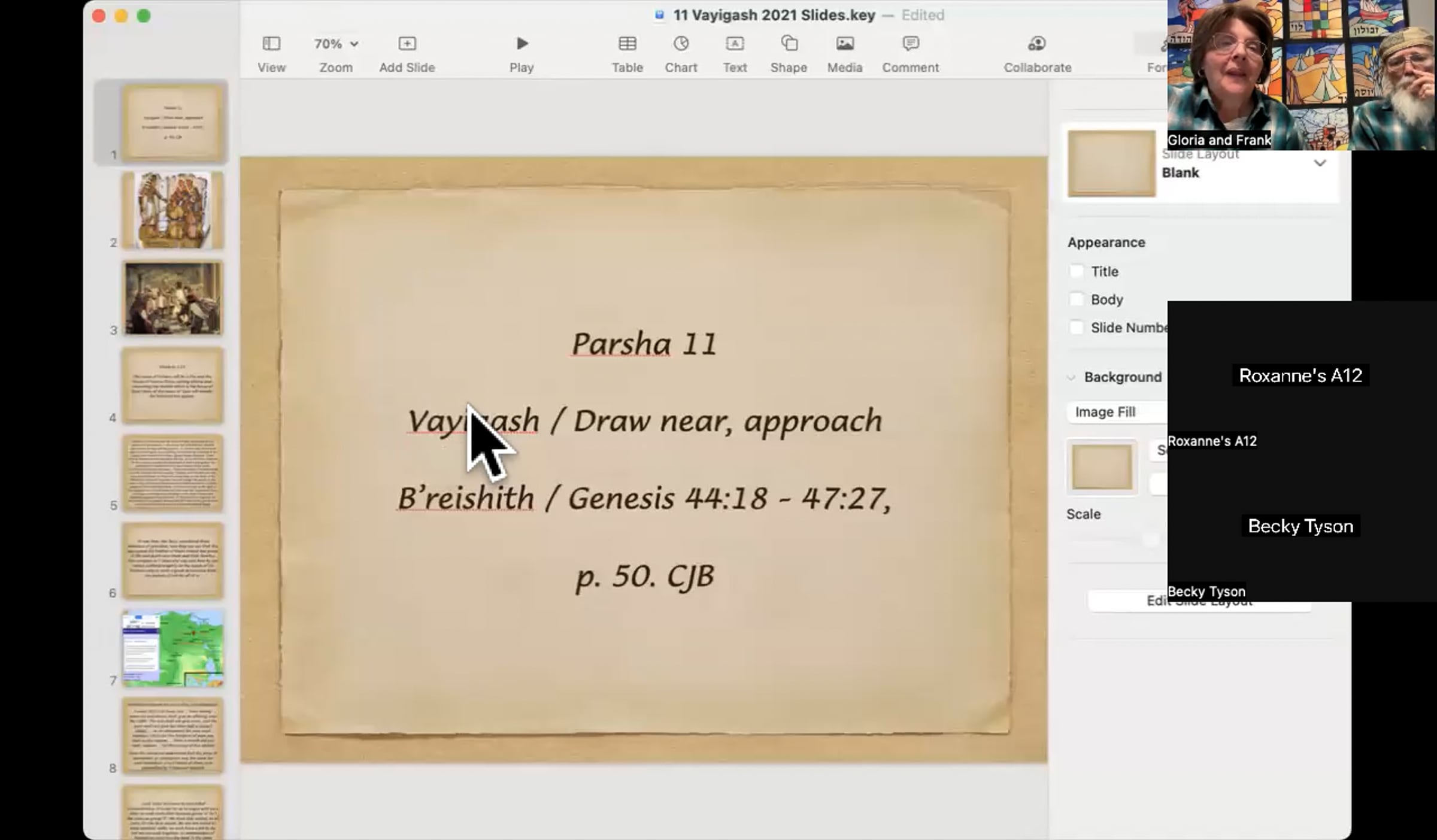Image resolution: width=1437 pixels, height=840 pixels.
Task: Open the Chart insert tool
Action: (681, 44)
